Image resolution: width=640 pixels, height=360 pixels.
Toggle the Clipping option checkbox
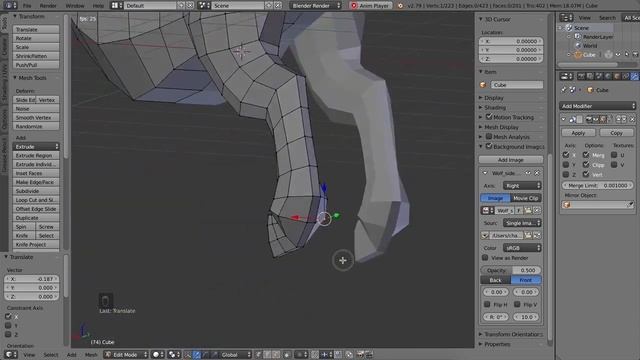click(586, 164)
